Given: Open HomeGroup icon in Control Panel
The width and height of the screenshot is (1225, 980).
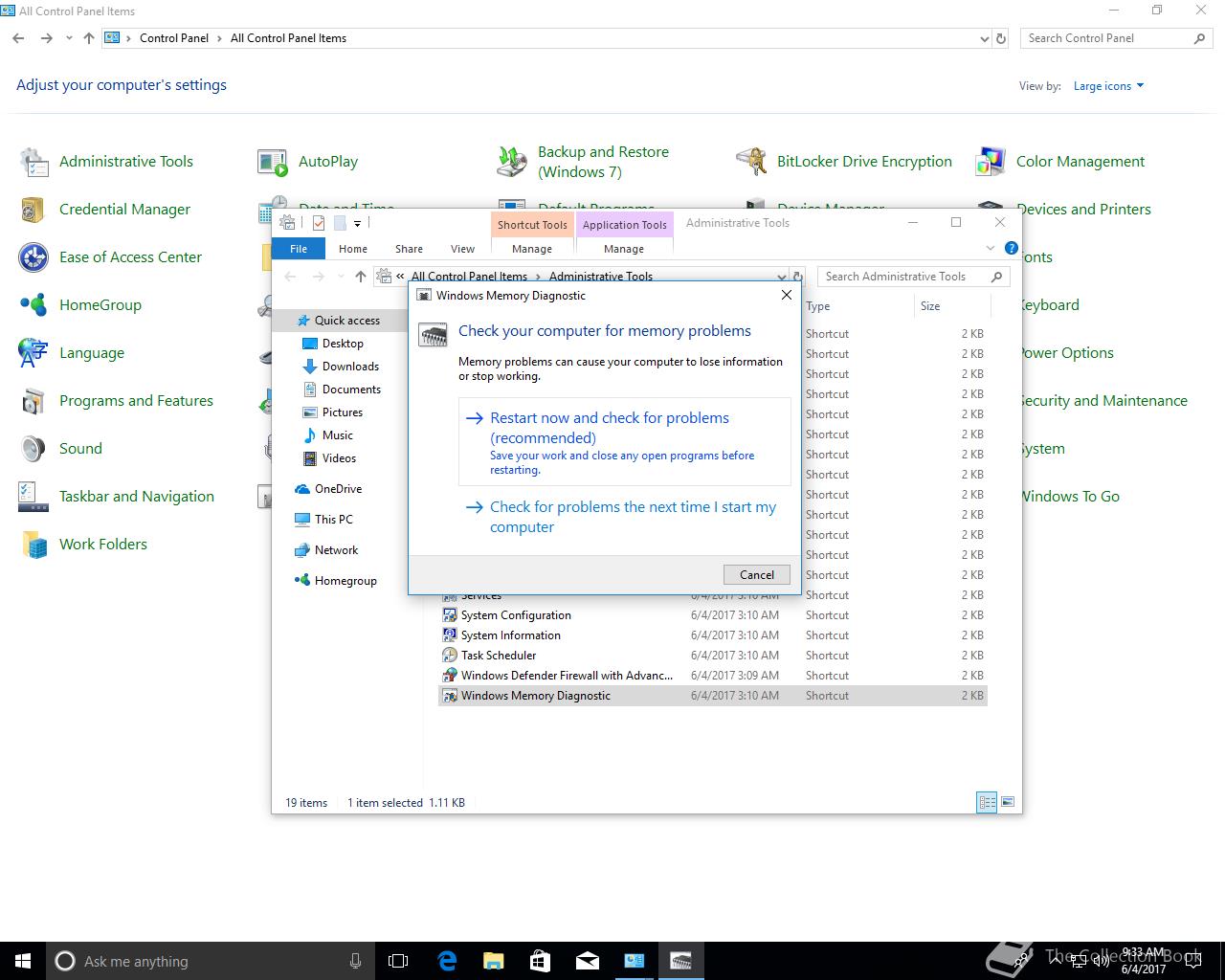Looking at the screenshot, I should (x=34, y=305).
